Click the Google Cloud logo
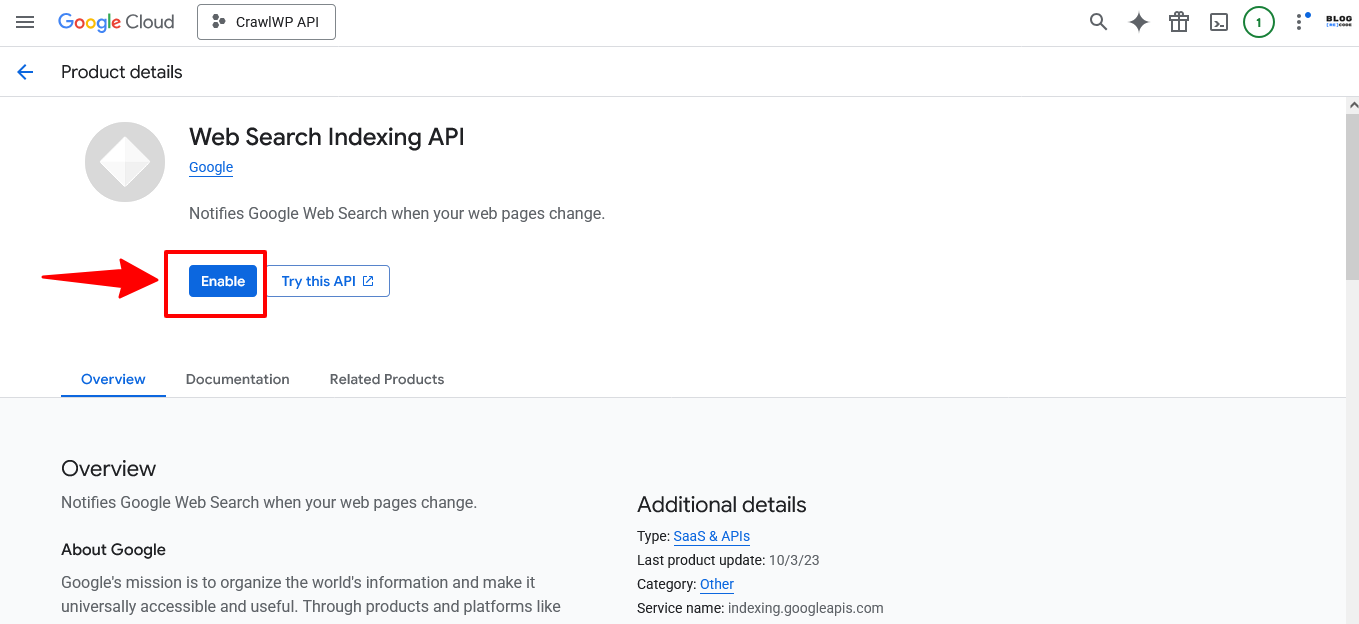1359x624 pixels. click(x=116, y=22)
